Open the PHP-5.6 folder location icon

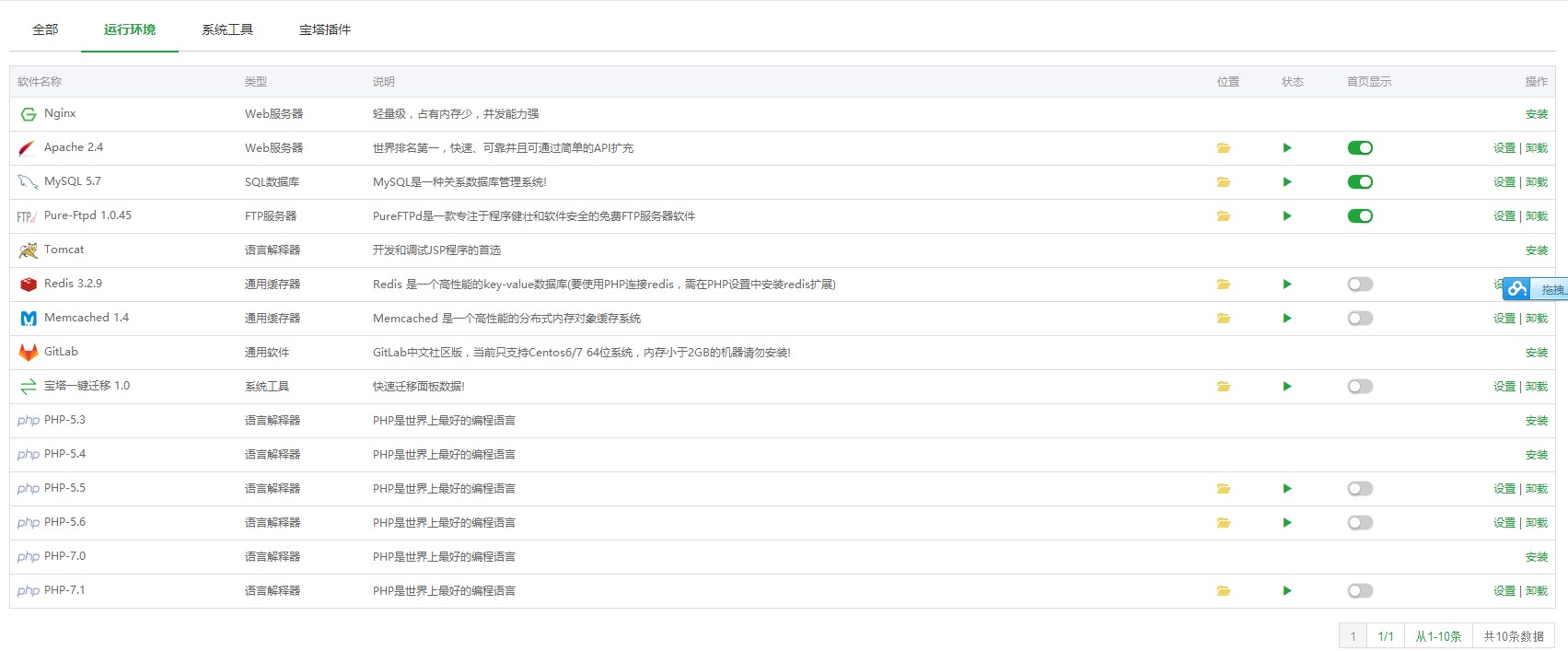1223,523
